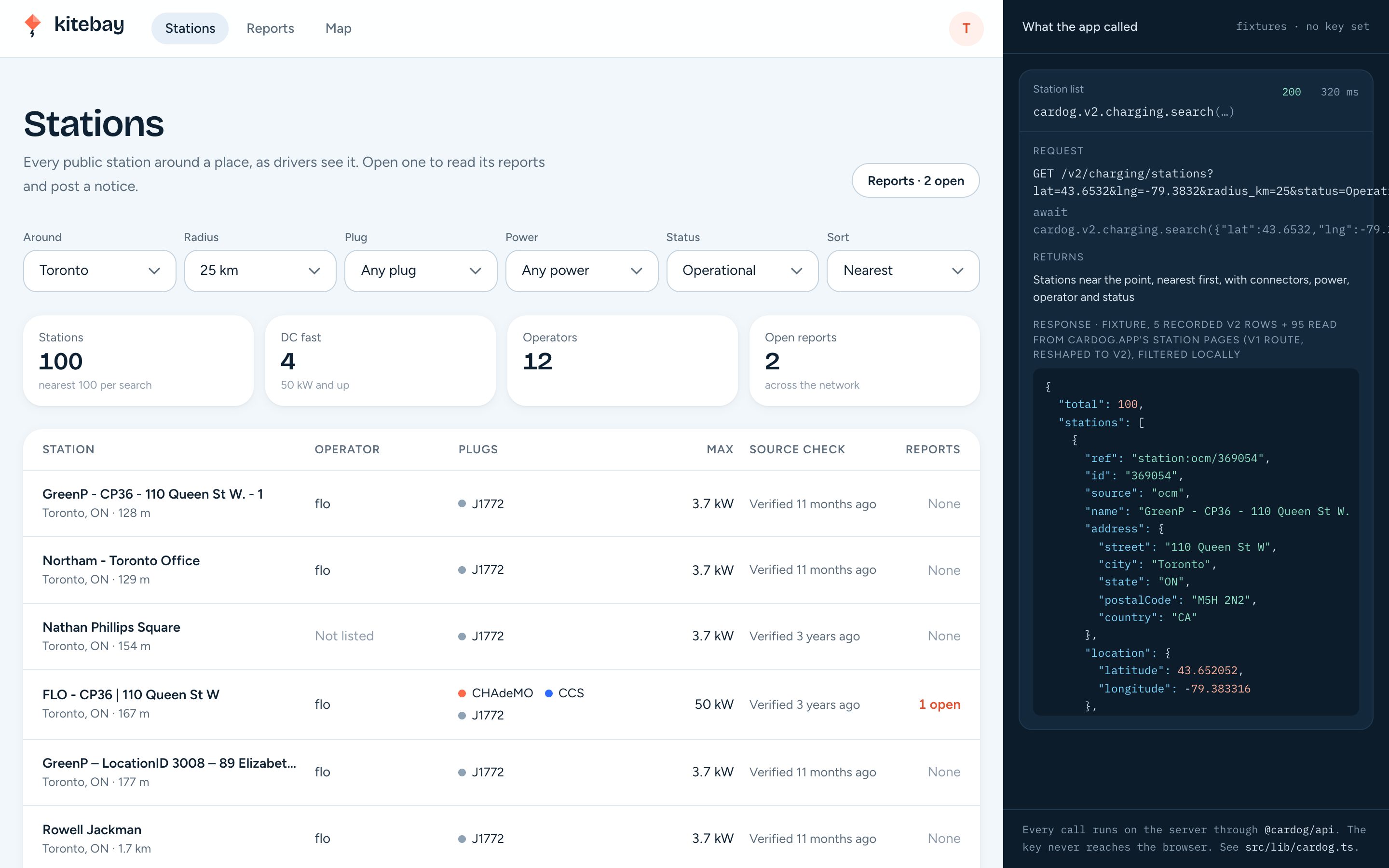Open GreenP - CP36 - 110 Queen St W. - 1 station
The height and width of the screenshot is (868, 1389).
click(501, 503)
